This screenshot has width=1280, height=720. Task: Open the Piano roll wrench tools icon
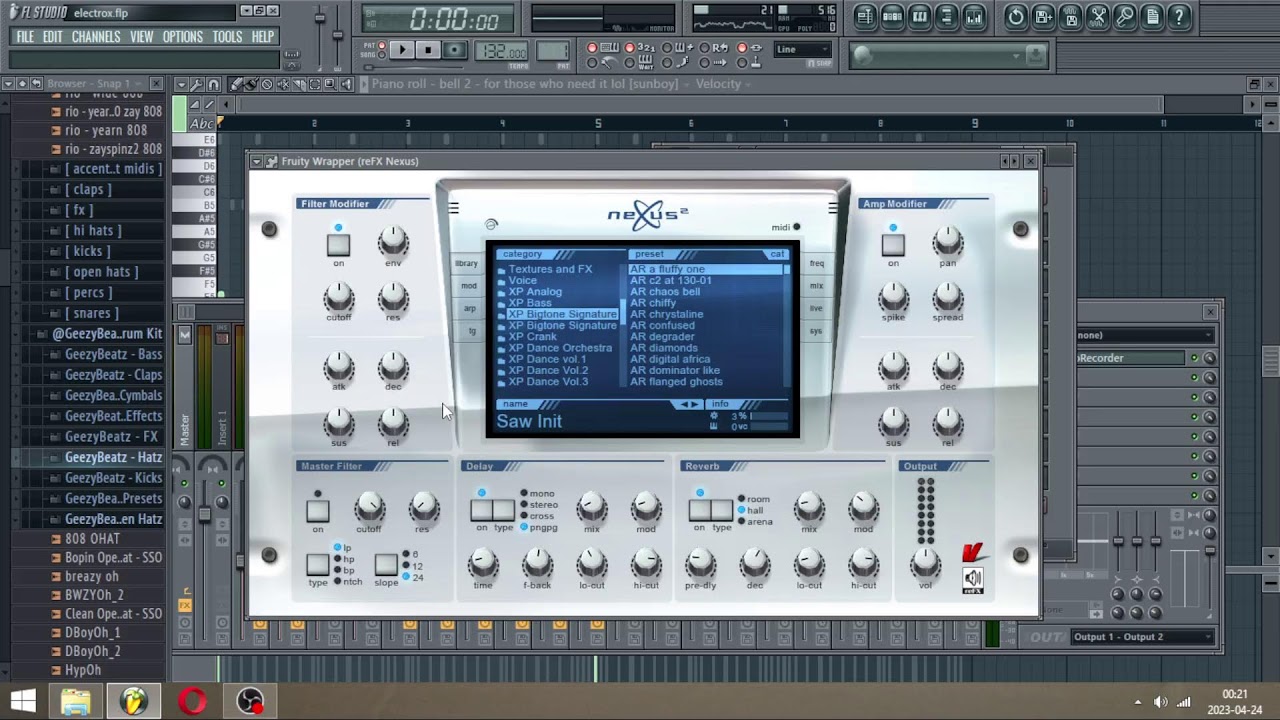(x=198, y=84)
